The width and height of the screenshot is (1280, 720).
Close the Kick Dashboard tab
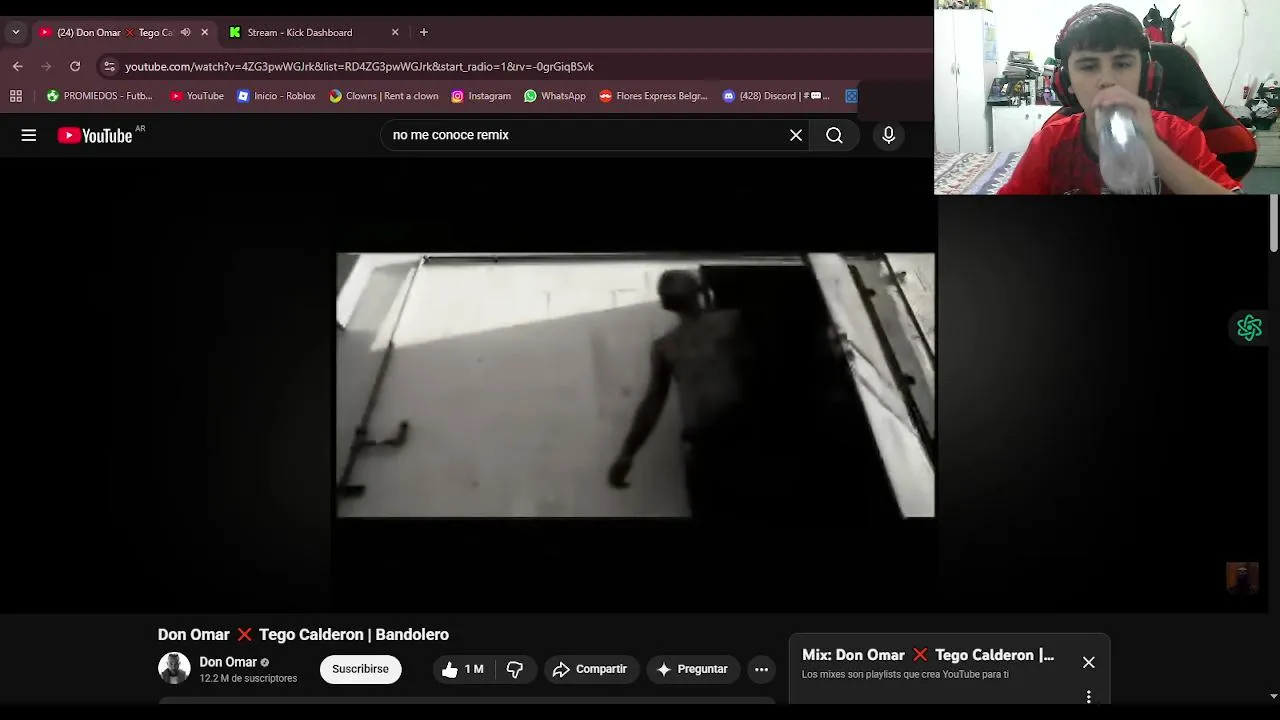coord(395,32)
